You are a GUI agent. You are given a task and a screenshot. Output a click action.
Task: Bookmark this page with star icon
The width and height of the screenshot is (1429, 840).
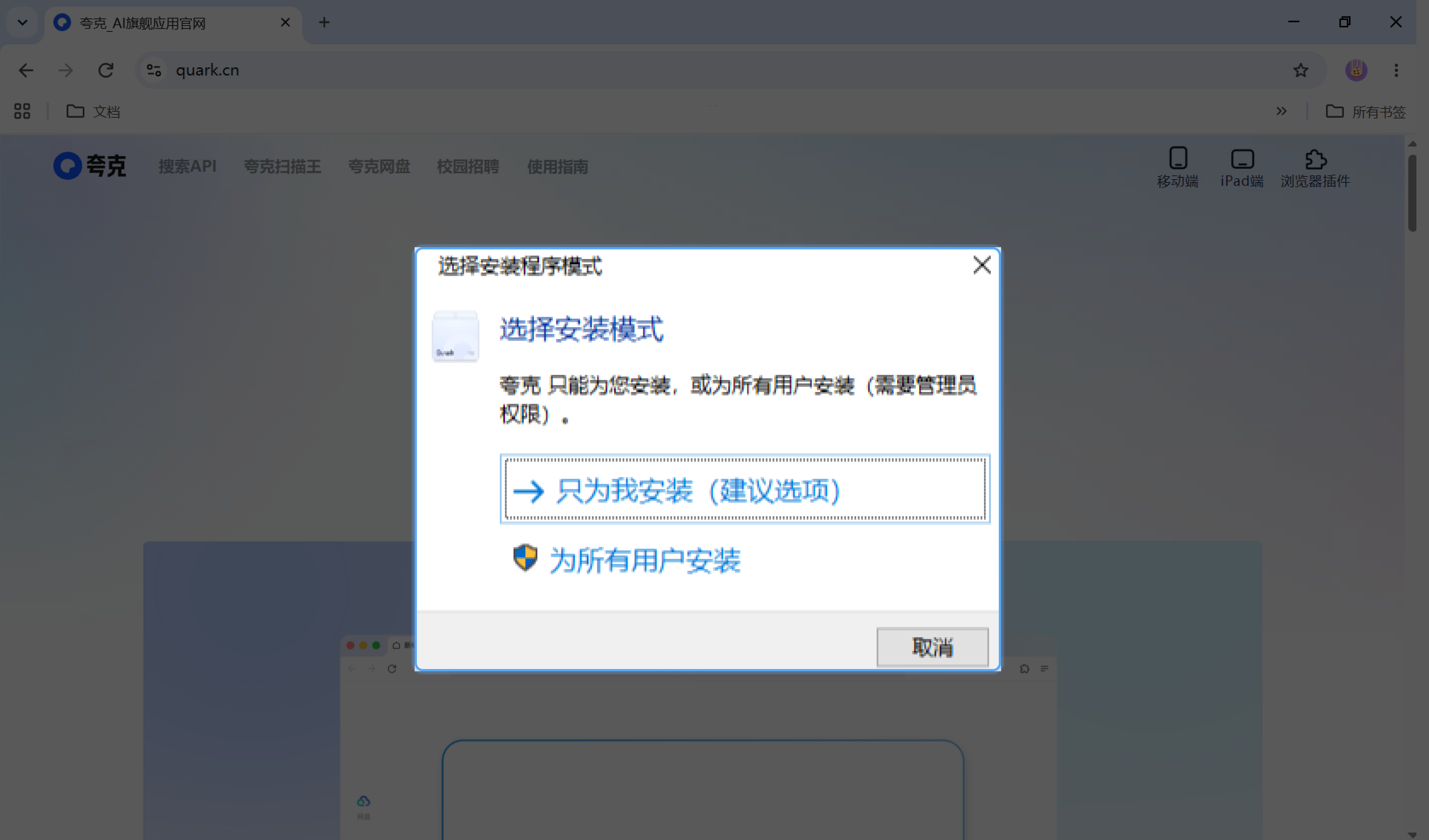[1300, 70]
